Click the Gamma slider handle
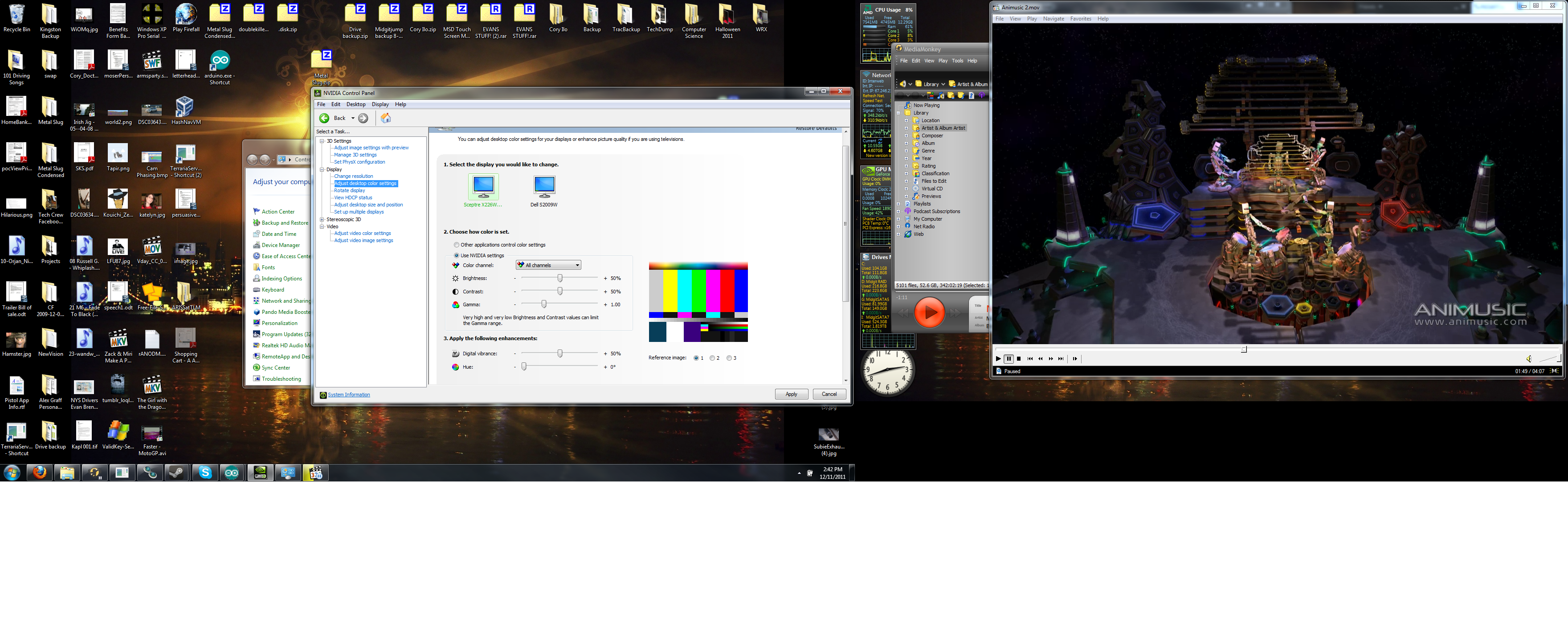Image resolution: width=1568 pixels, height=617 pixels. (x=544, y=304)
